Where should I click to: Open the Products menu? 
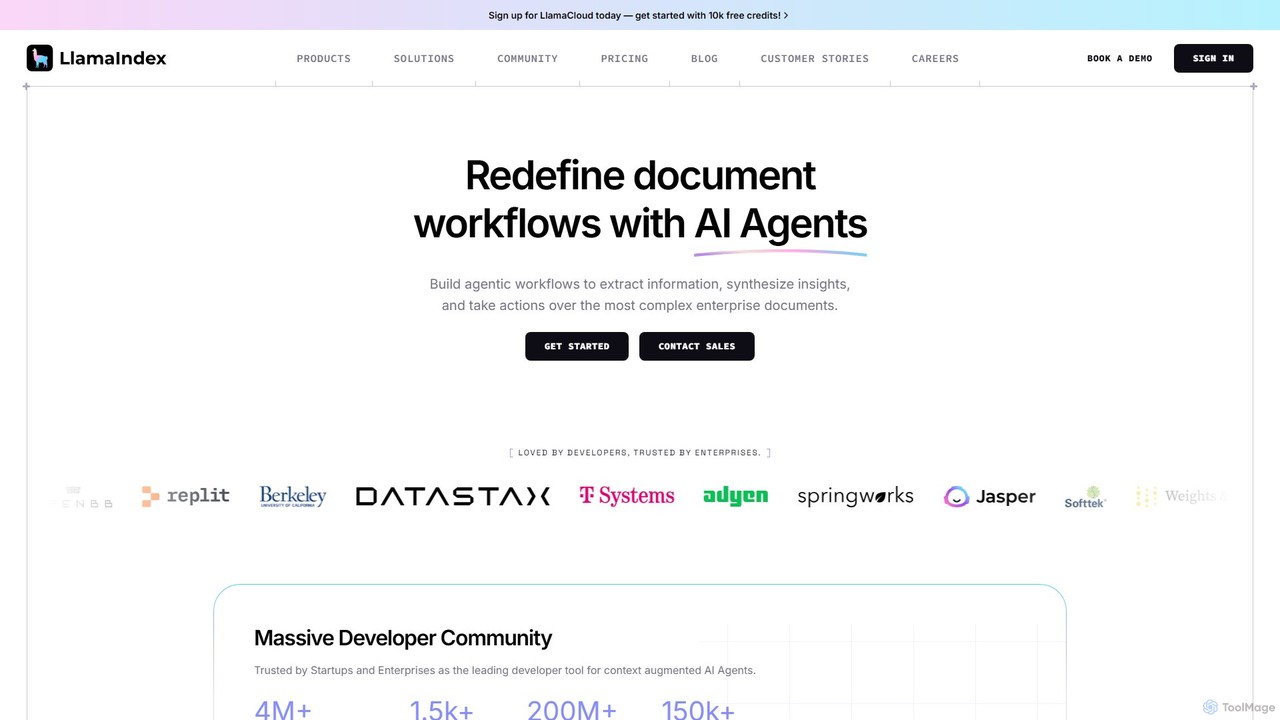(x=324, y=59)
